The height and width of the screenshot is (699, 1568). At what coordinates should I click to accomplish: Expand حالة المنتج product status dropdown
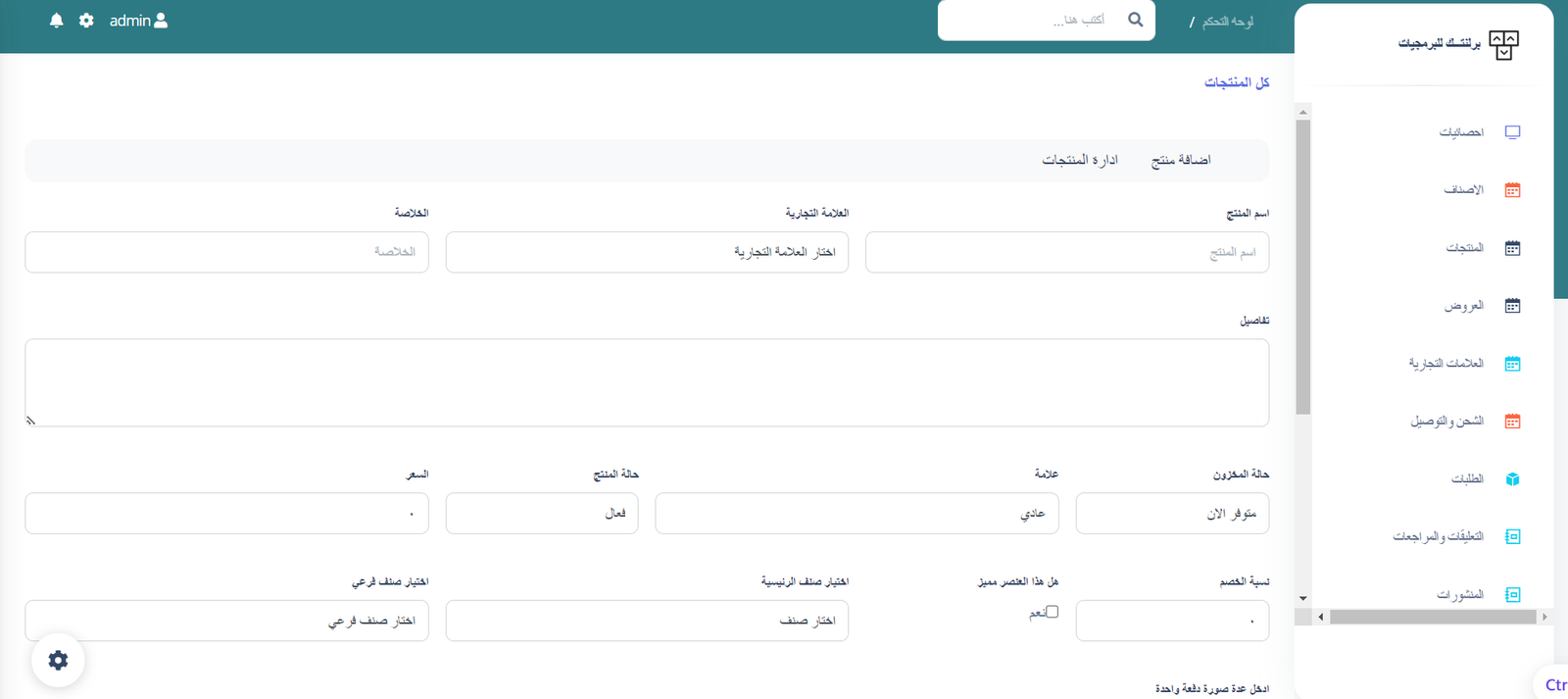541,514
